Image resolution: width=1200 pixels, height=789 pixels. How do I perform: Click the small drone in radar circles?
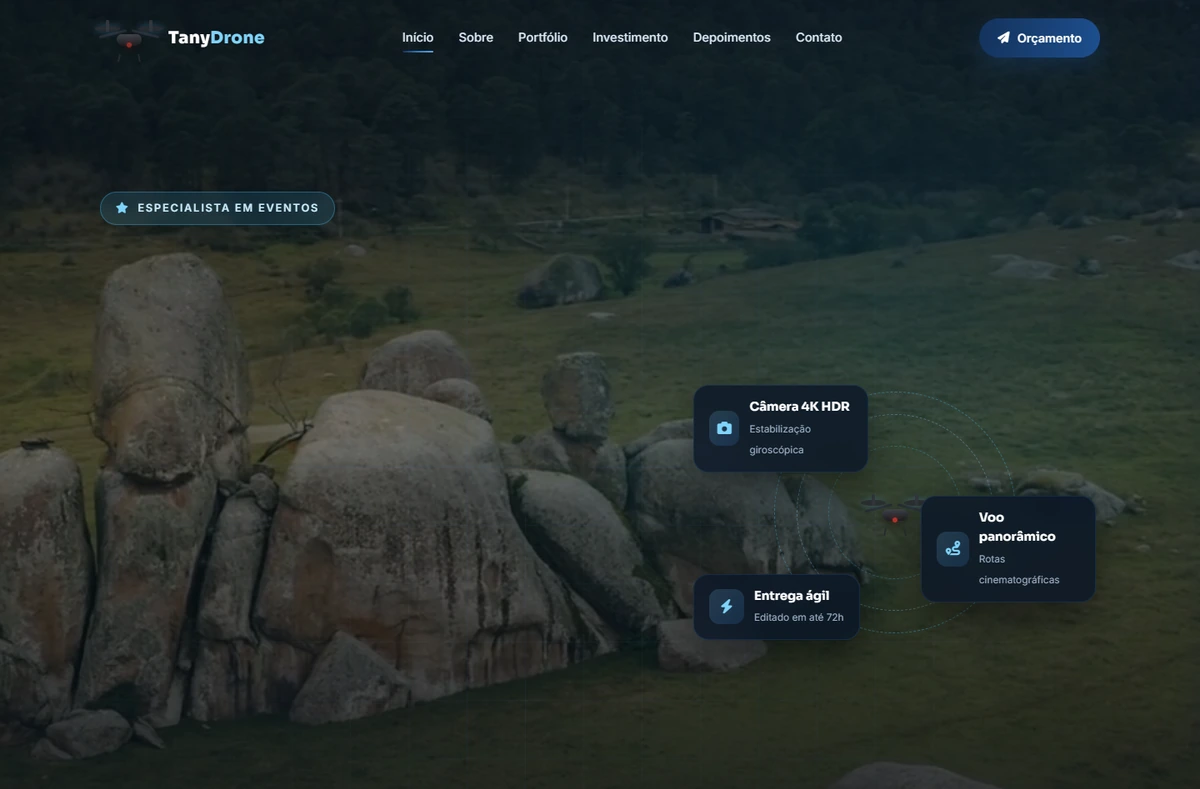893,514
